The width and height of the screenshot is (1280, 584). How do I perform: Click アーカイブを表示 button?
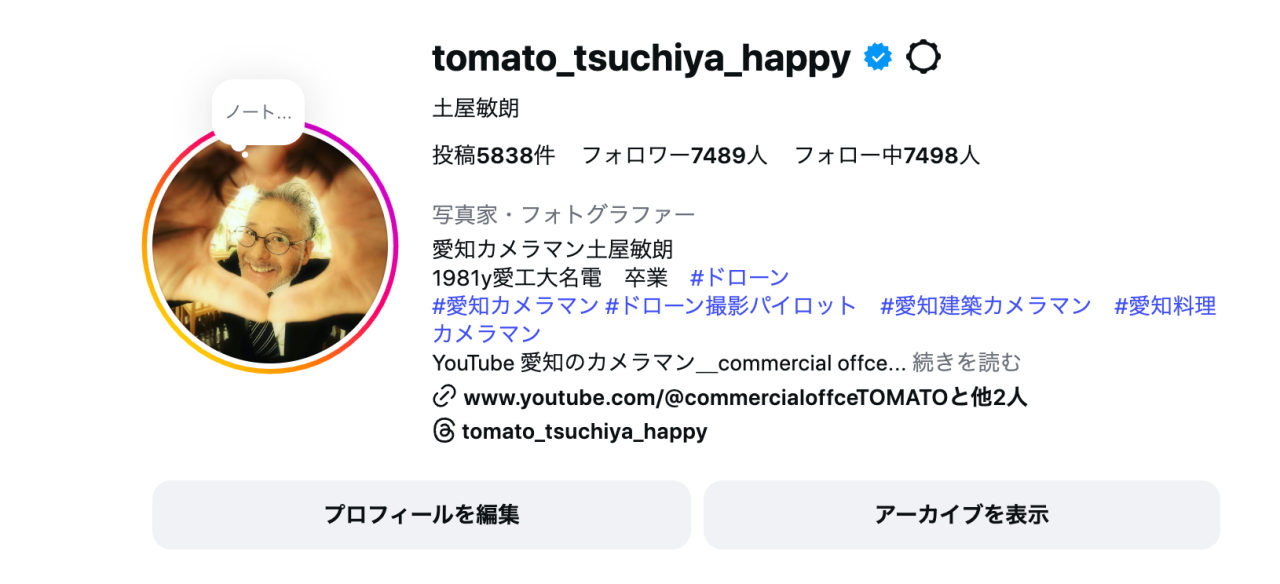961,515
